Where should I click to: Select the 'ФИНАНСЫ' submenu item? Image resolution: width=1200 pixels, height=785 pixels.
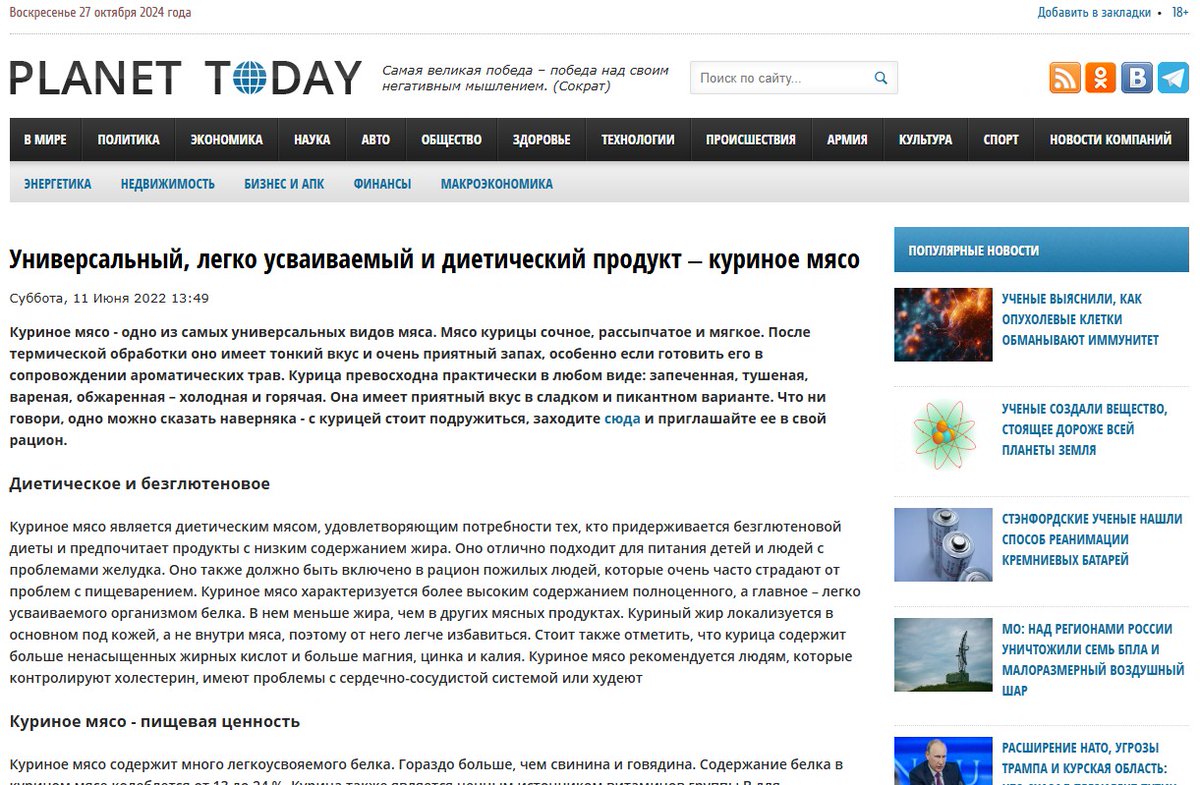tap(382, 184)
